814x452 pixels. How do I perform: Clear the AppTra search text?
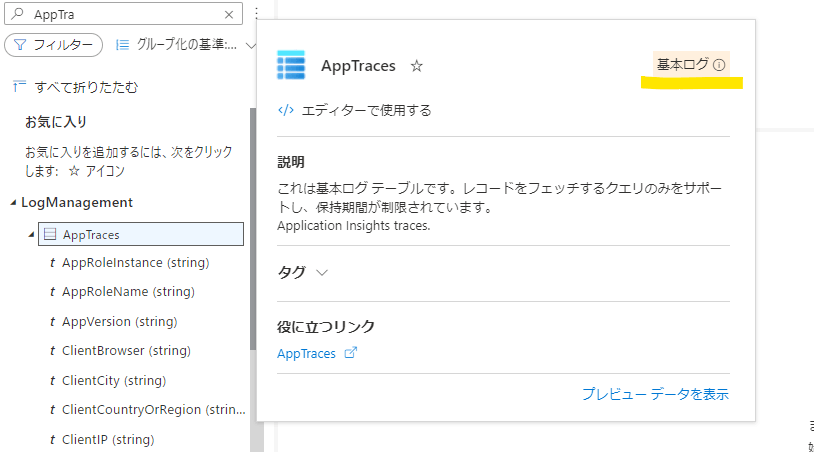click(229, 15)
